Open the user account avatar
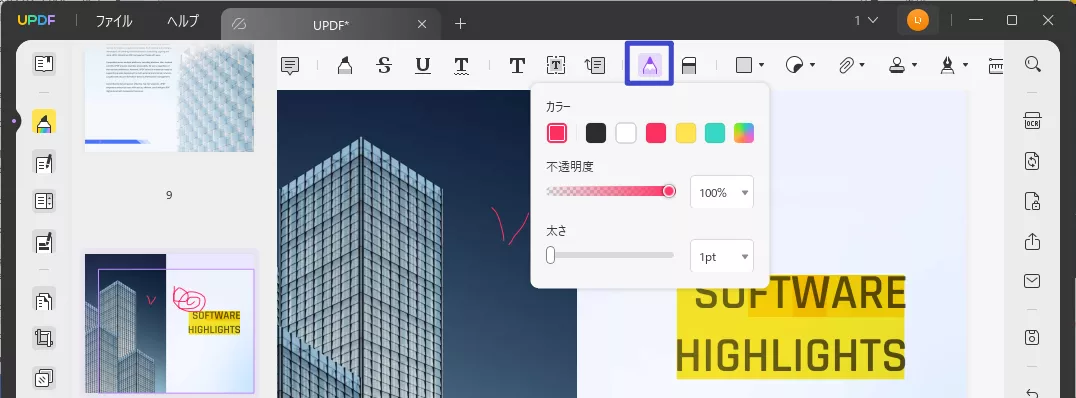The image size is (1076, 398). pos(917,21)
